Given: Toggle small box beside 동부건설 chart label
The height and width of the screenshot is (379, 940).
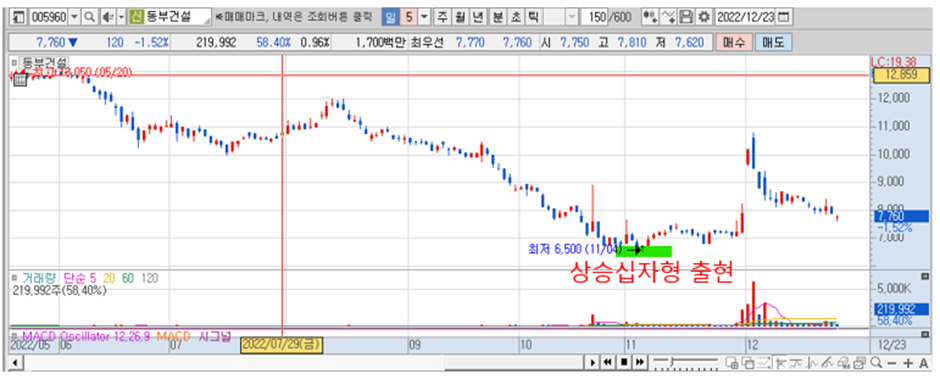Looking at the screenshot, I should tap(14, 62).
